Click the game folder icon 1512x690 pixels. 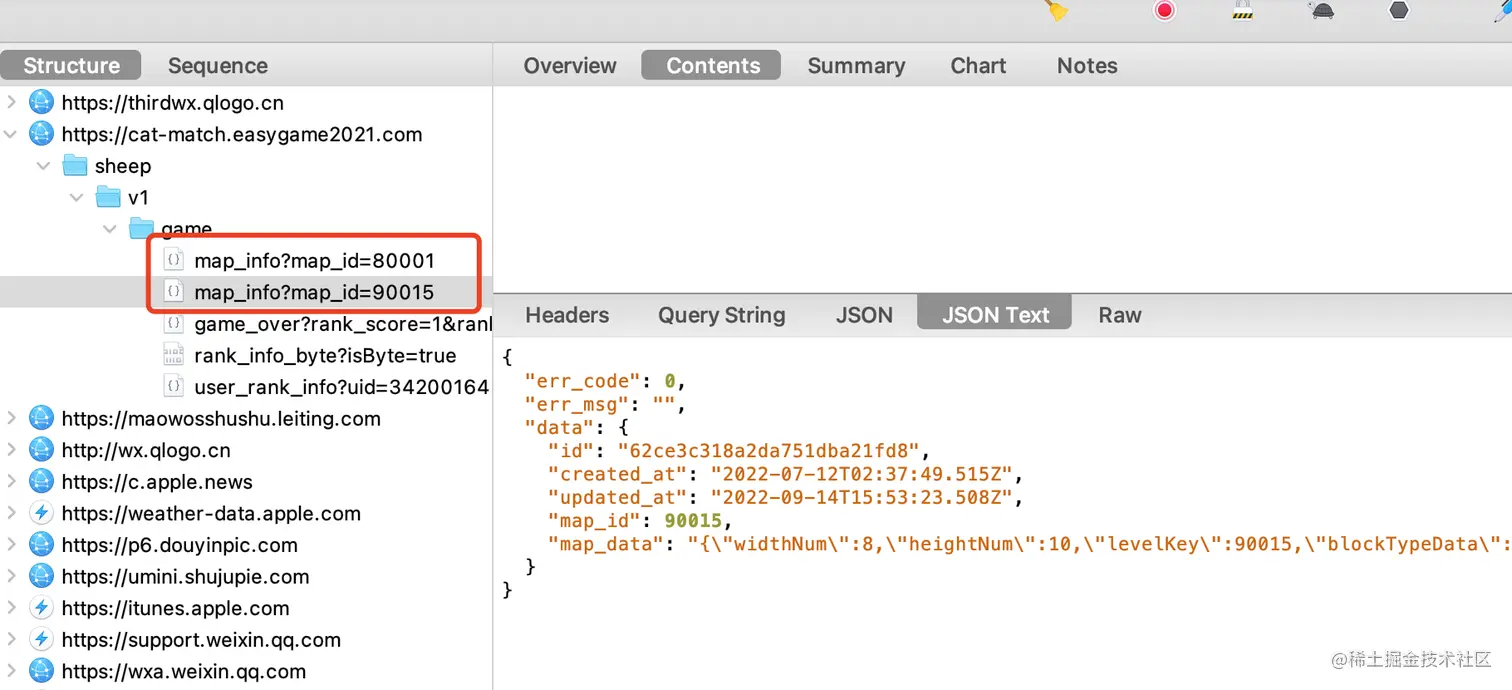click(141, 229)
